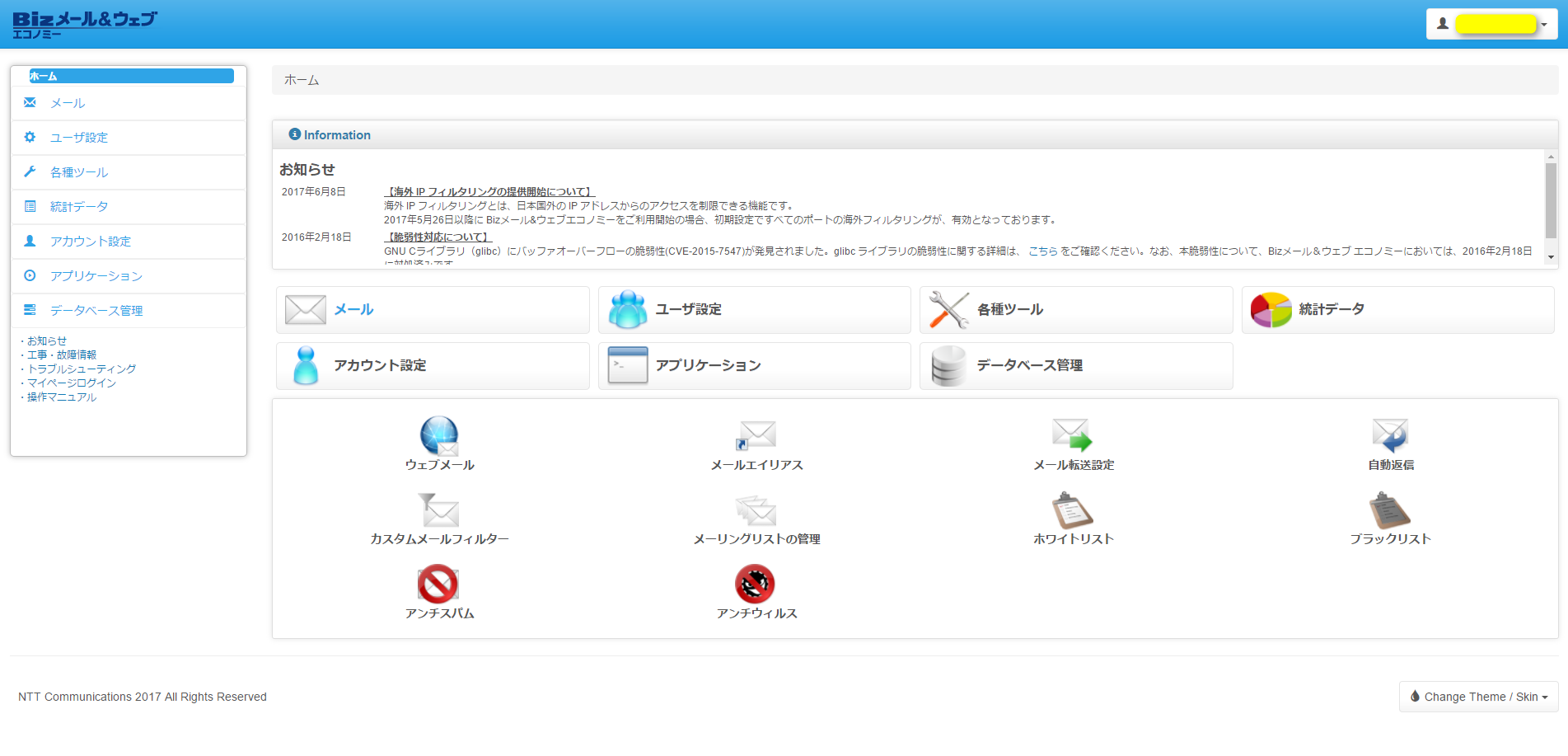The image size is (1568, 756).
Task: Click the アカウント設定 tile label
Action: (x=380, y=365)
